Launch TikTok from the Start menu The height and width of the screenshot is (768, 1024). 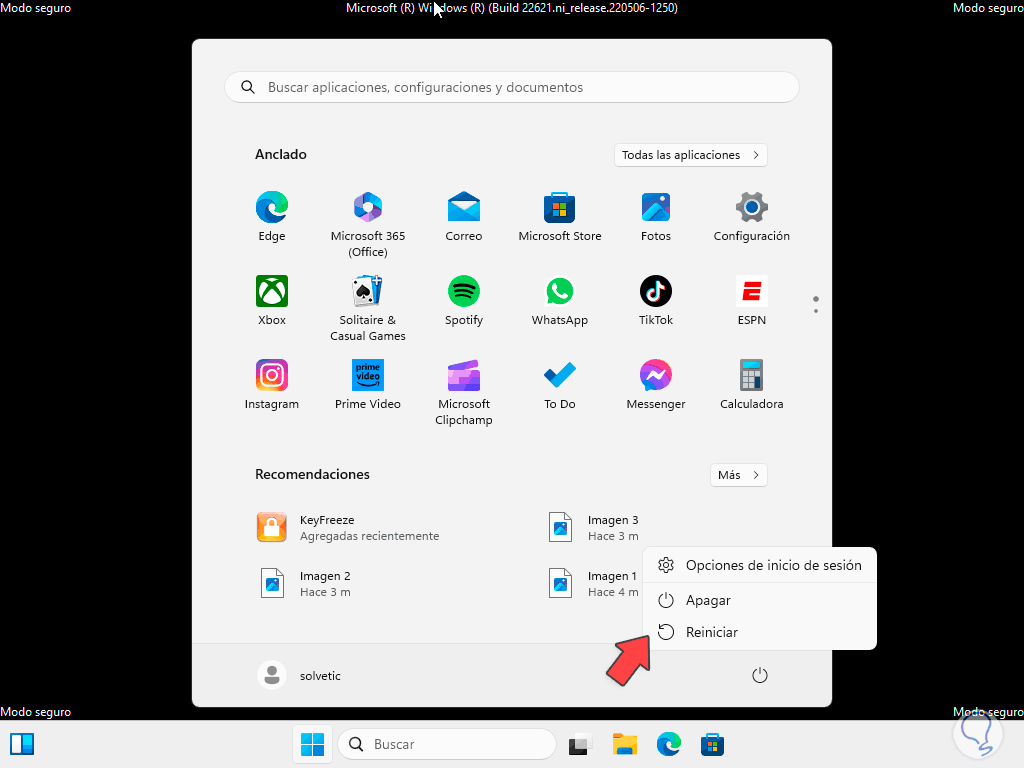point(655,291)
